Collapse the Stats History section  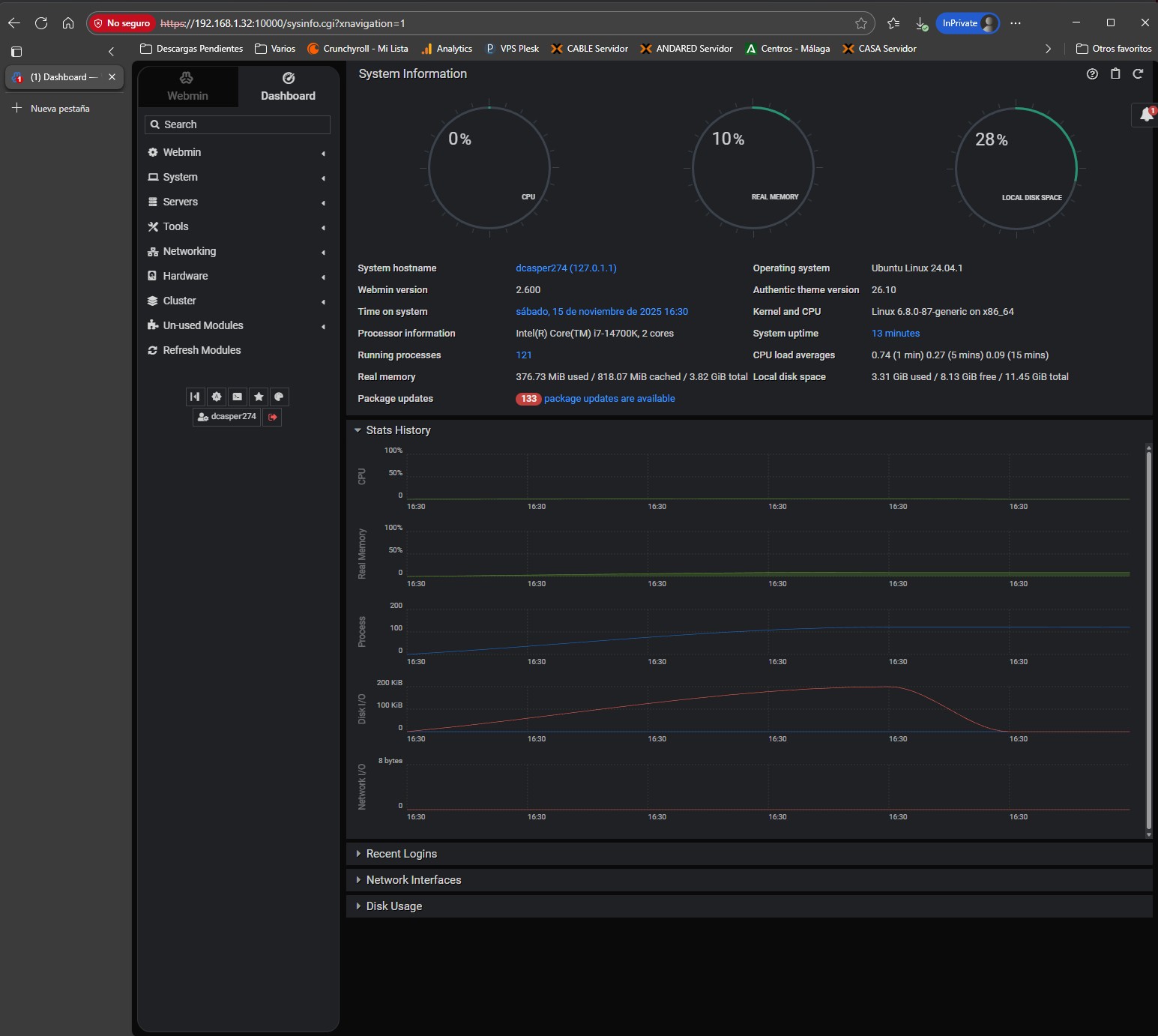click(398, 430)
